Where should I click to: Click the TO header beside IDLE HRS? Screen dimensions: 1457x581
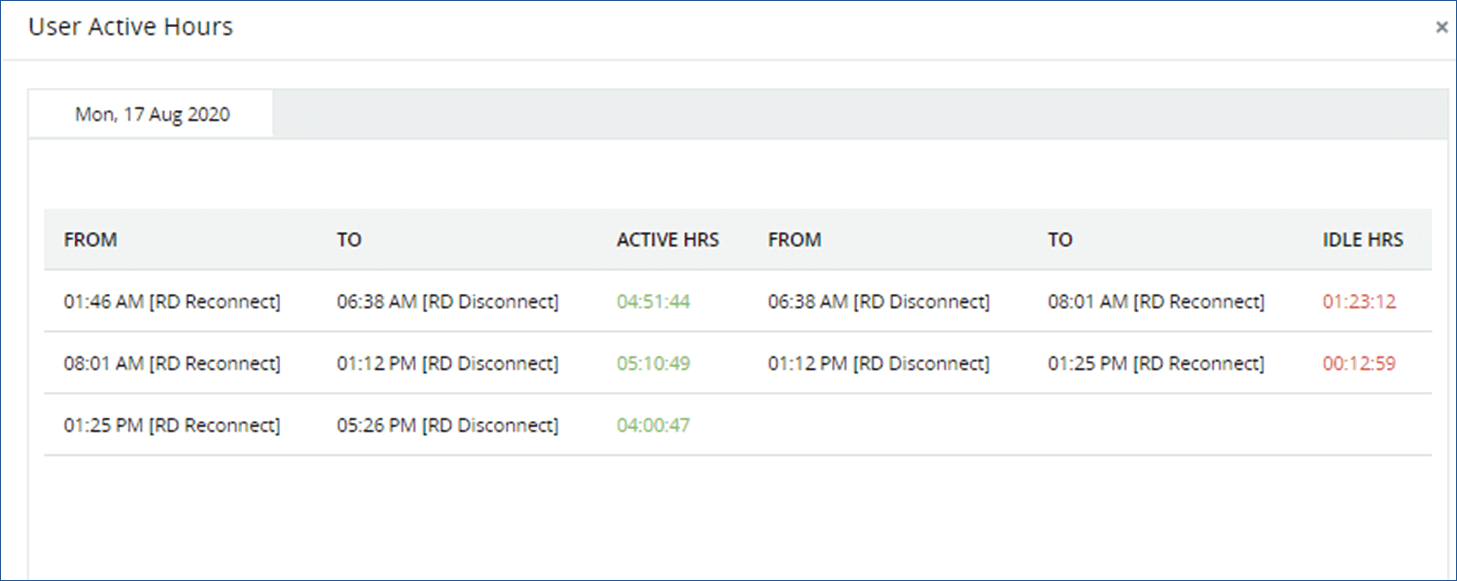coord(1060,240)
